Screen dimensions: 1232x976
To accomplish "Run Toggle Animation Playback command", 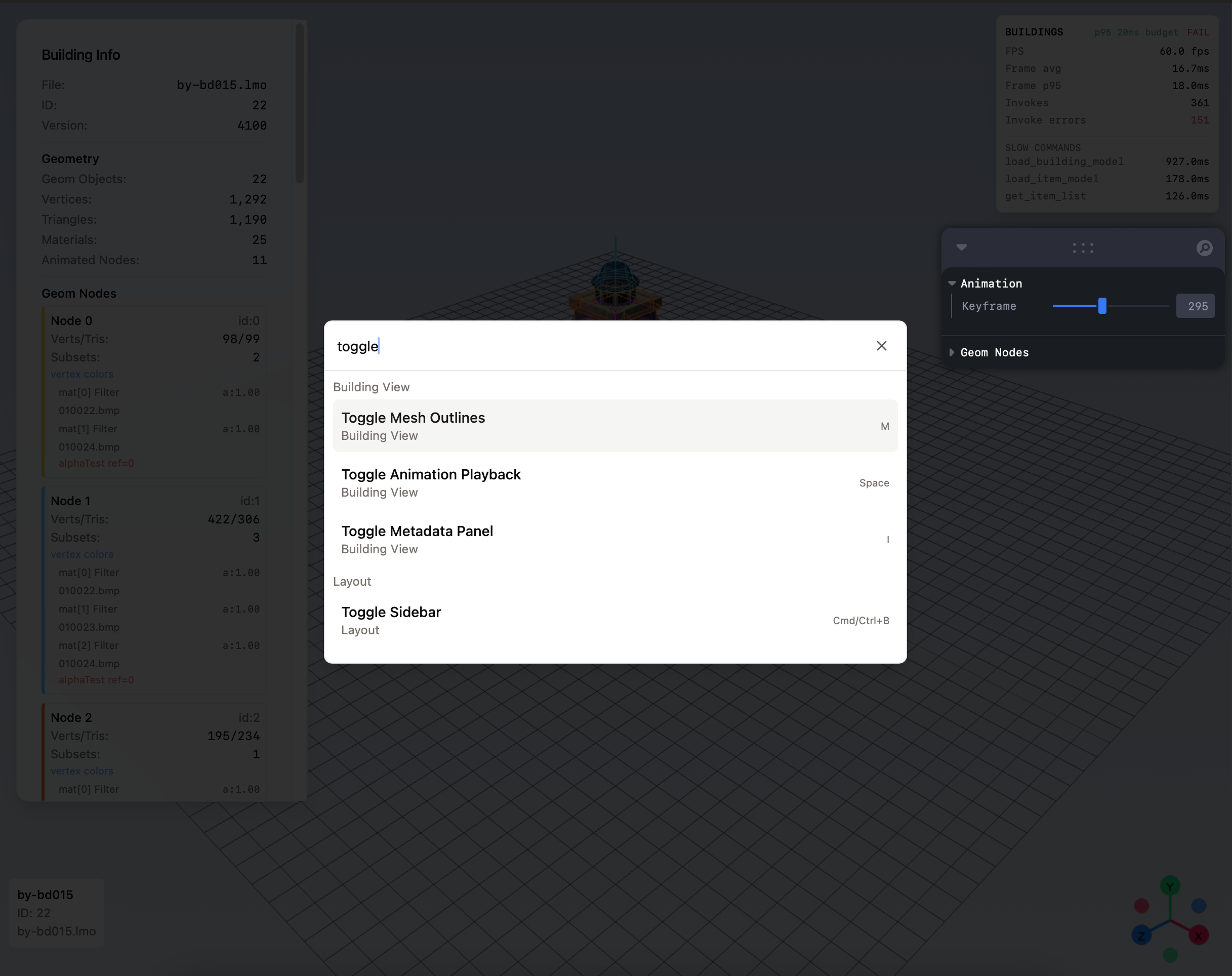I will point(615,482).
